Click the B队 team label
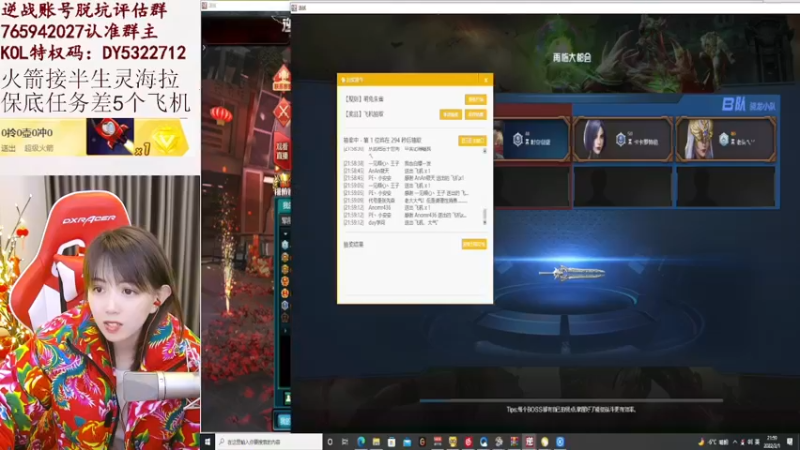The height and width of the screenshot is (450, 800). [x=733, y=105]
